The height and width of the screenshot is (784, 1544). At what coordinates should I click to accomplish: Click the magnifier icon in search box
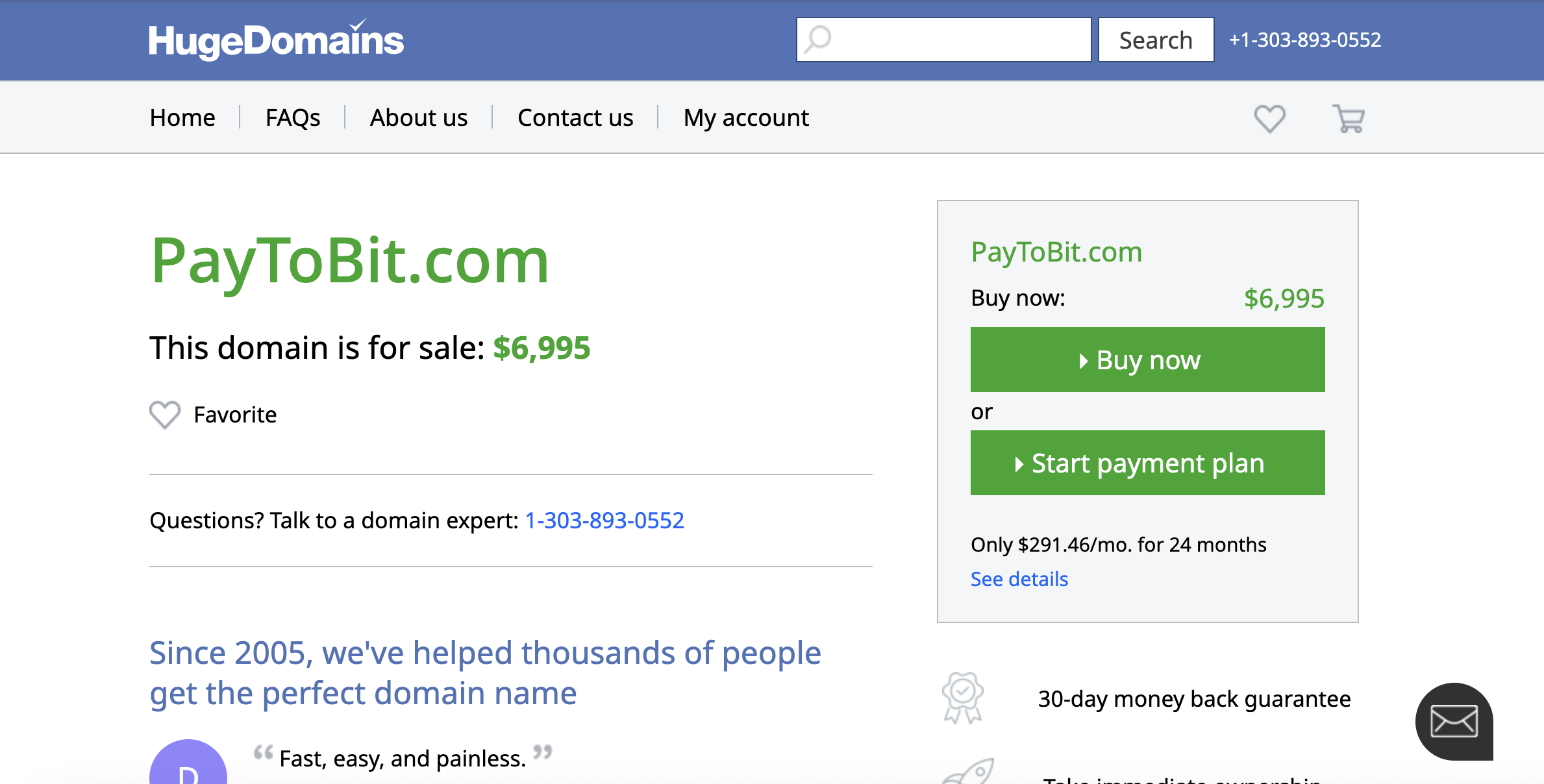click(x=818, y=40)
